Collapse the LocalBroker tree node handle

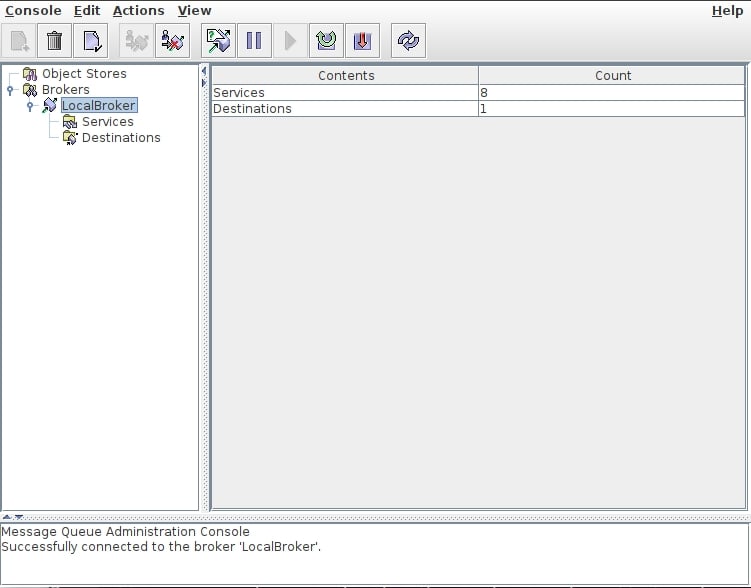[30, 106]
